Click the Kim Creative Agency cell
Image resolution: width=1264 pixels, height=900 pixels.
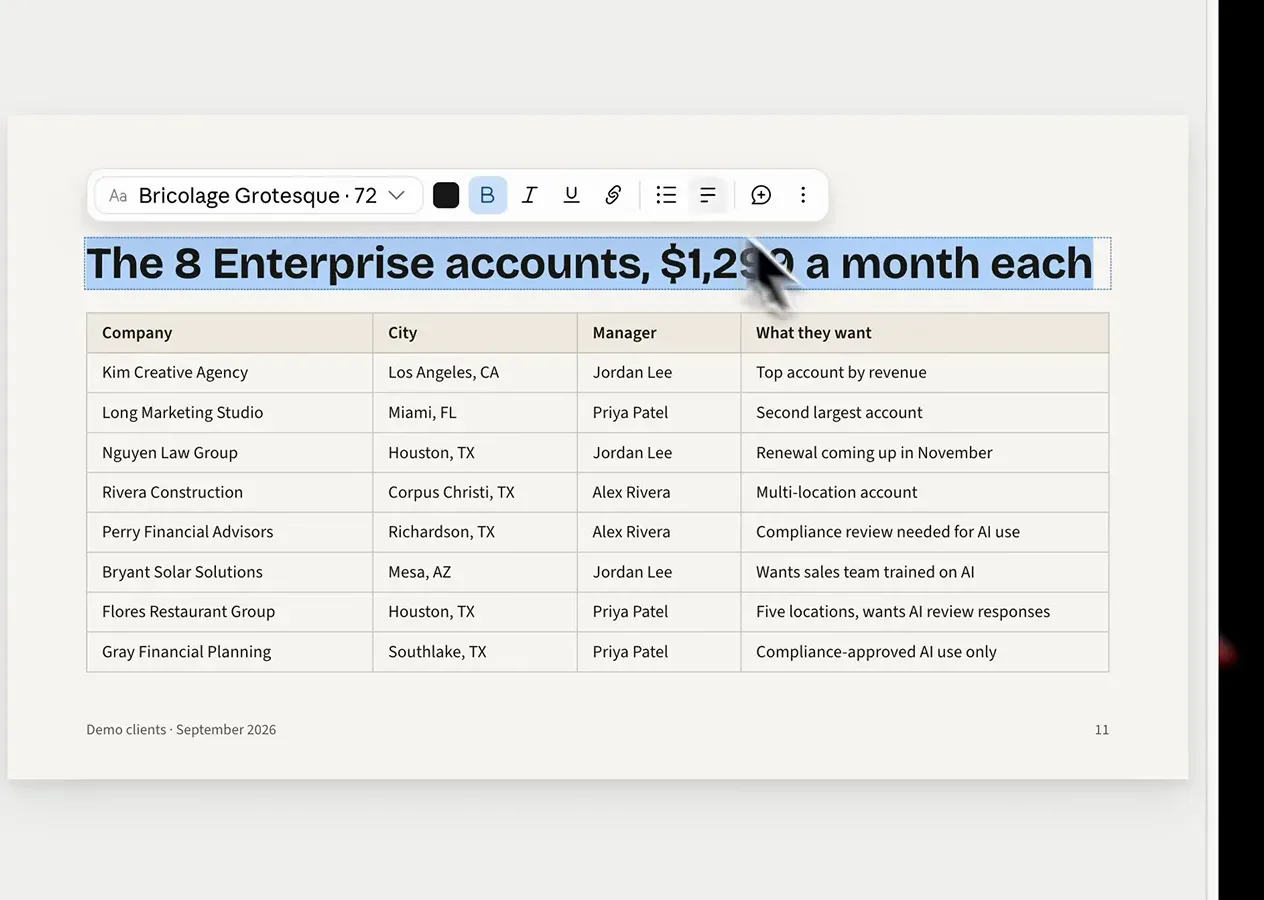[x=230, y=373]
